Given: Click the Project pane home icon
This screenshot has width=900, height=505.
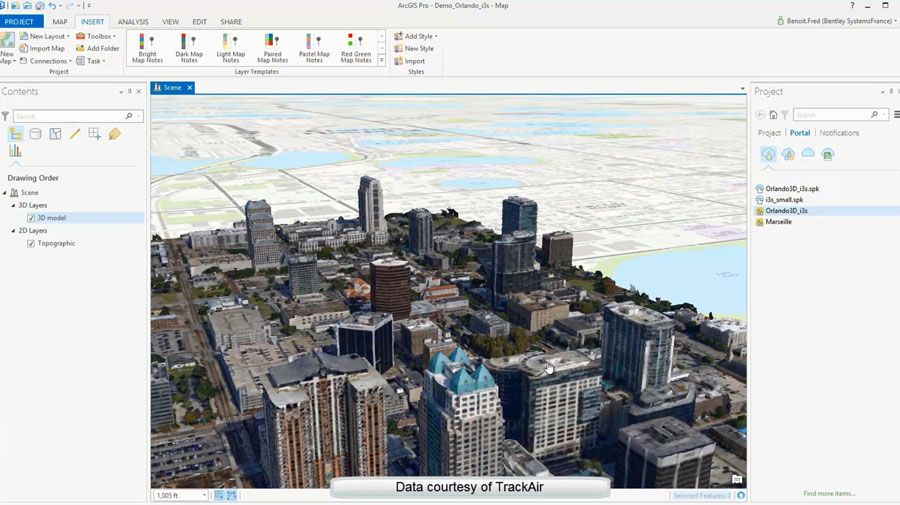Looking at the screenshot, I should pos(773,115).
